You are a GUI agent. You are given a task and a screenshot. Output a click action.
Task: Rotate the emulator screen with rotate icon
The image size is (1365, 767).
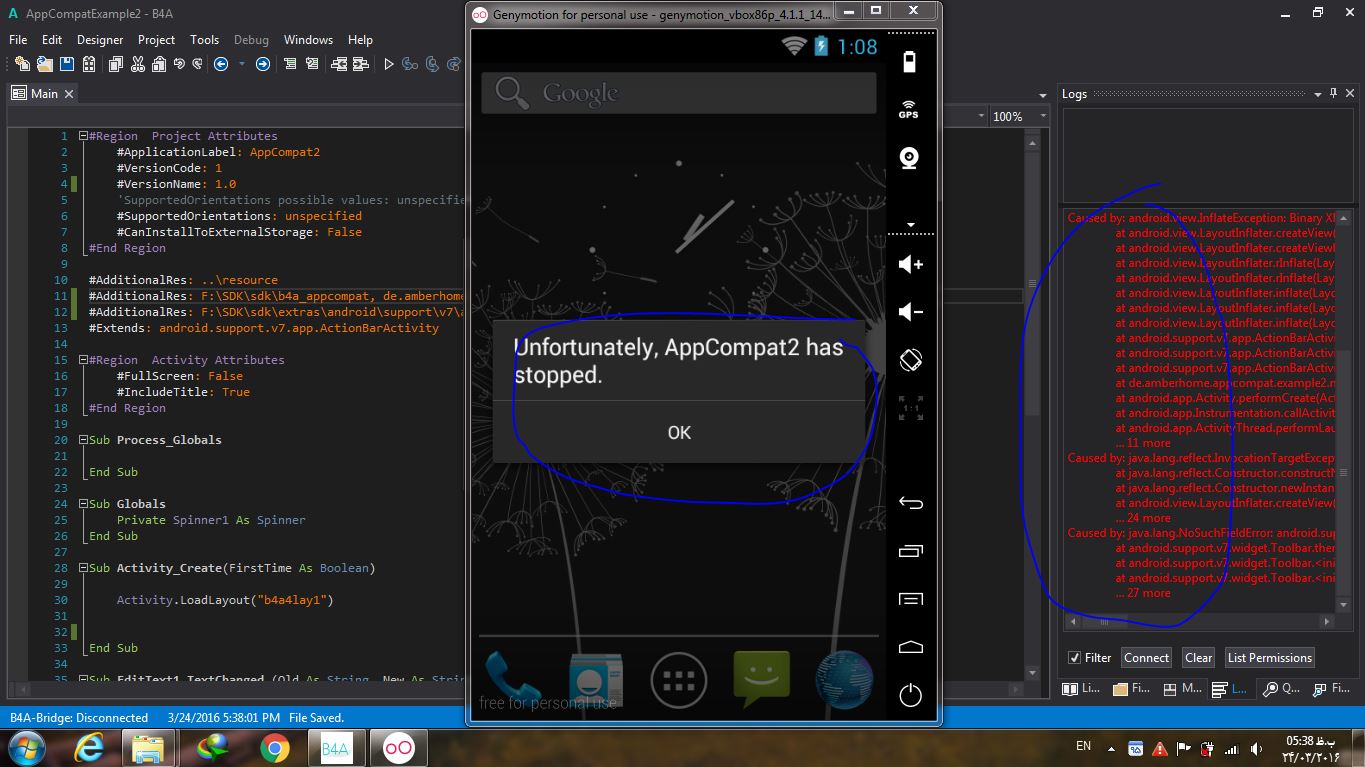pyautogui.click(x=910, y=360)
